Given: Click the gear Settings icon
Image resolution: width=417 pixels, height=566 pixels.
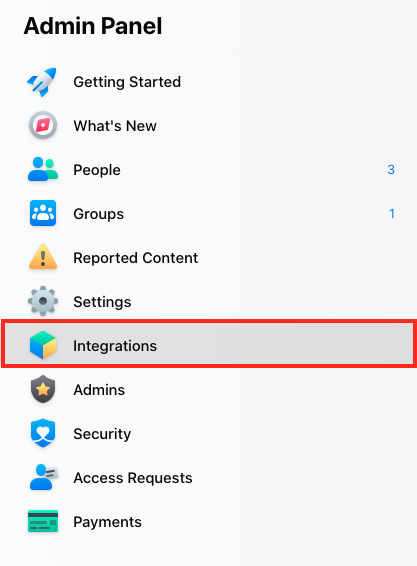Looking at the screenshot, I should click(x=43, y=301).
